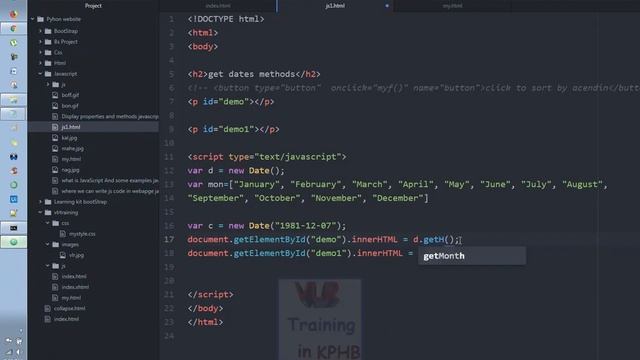Open 'where we can write js code' file
640x360 pixels.
coord(110,191)
